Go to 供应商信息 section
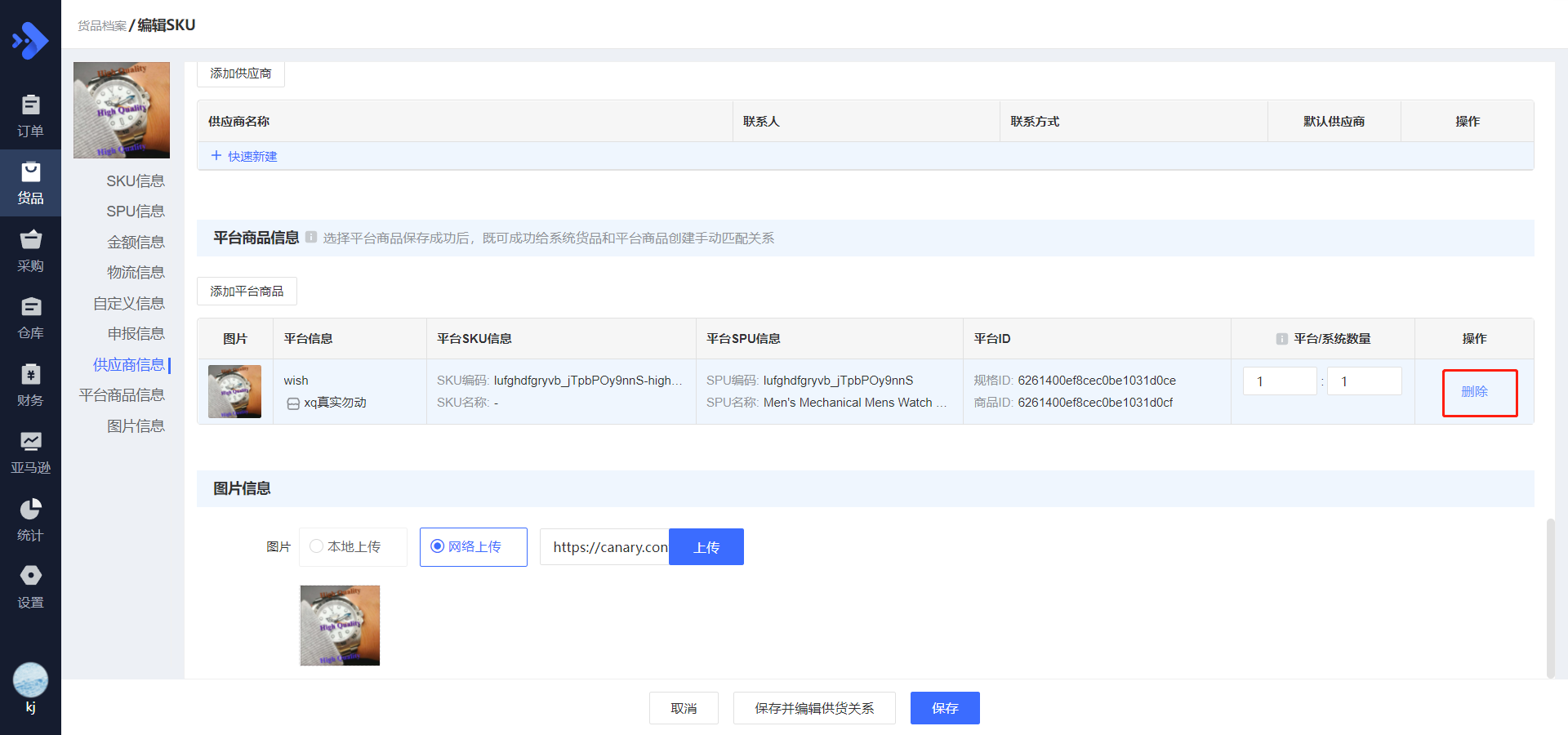This screenshot has height=735, width=1568. tap(129, 365)
